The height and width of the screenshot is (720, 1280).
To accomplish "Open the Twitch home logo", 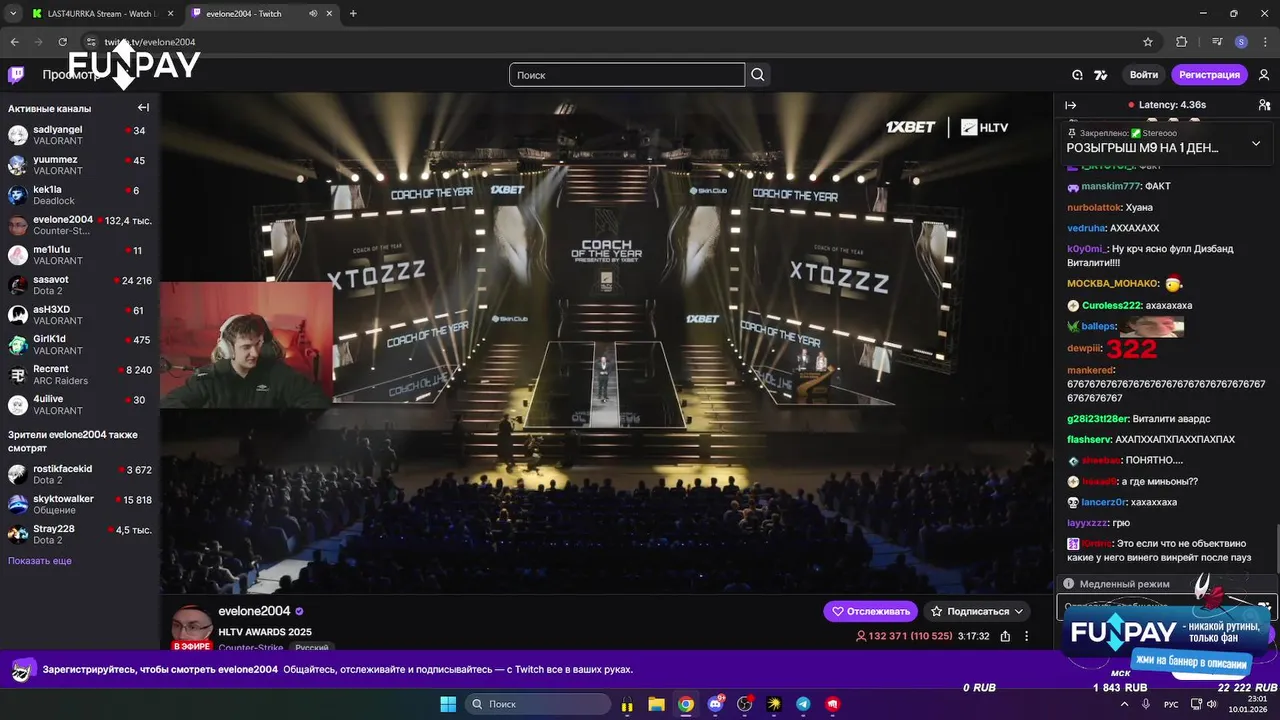I will (16, 75).
